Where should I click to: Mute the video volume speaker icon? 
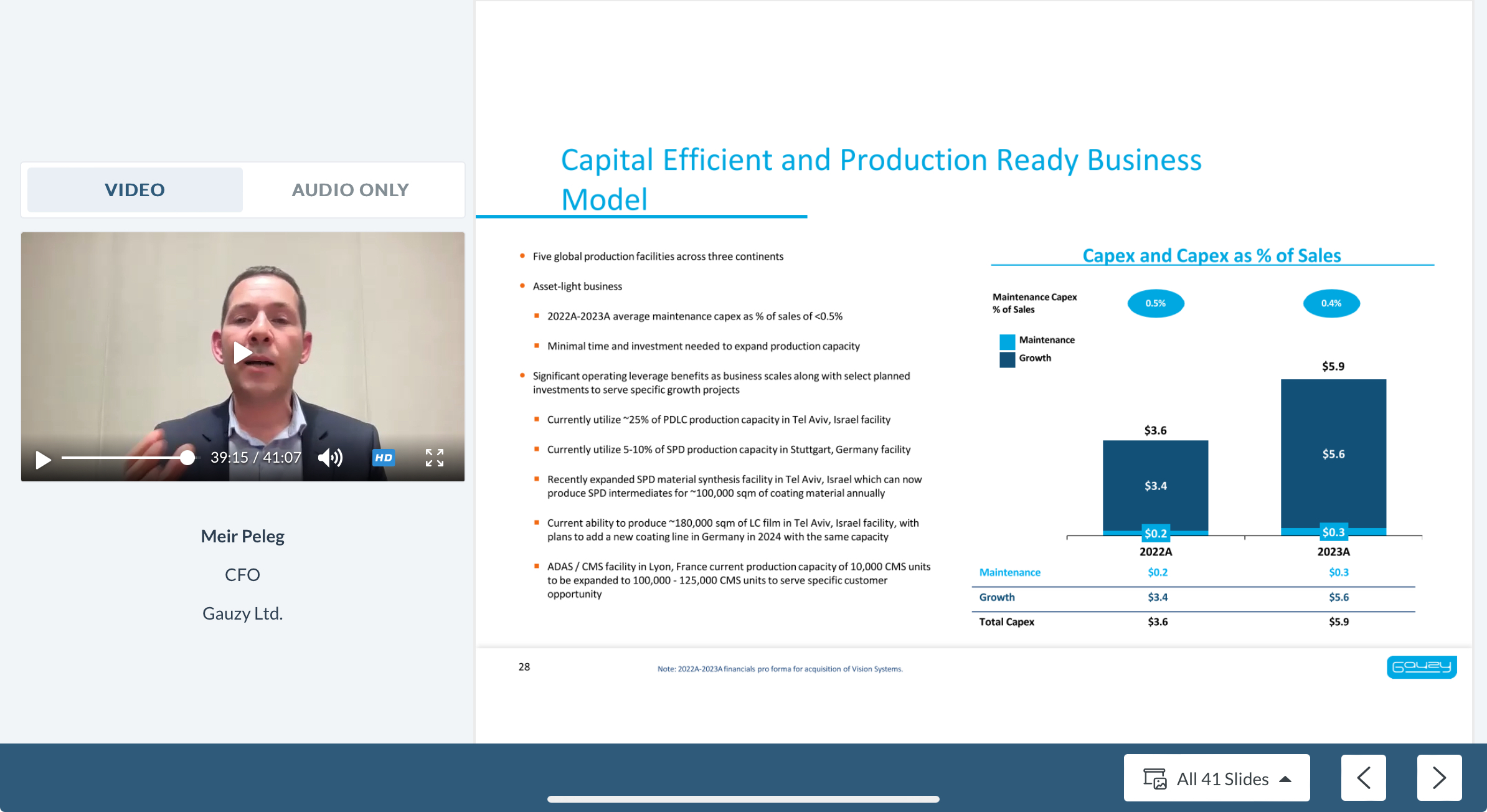[x=330, y=458]
